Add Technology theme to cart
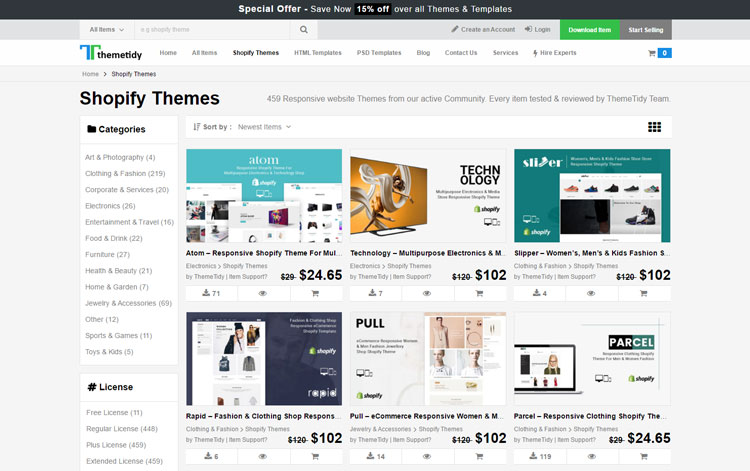Image resolution: width=750 pixels, height=471 pixels. (x=479, y=294)
